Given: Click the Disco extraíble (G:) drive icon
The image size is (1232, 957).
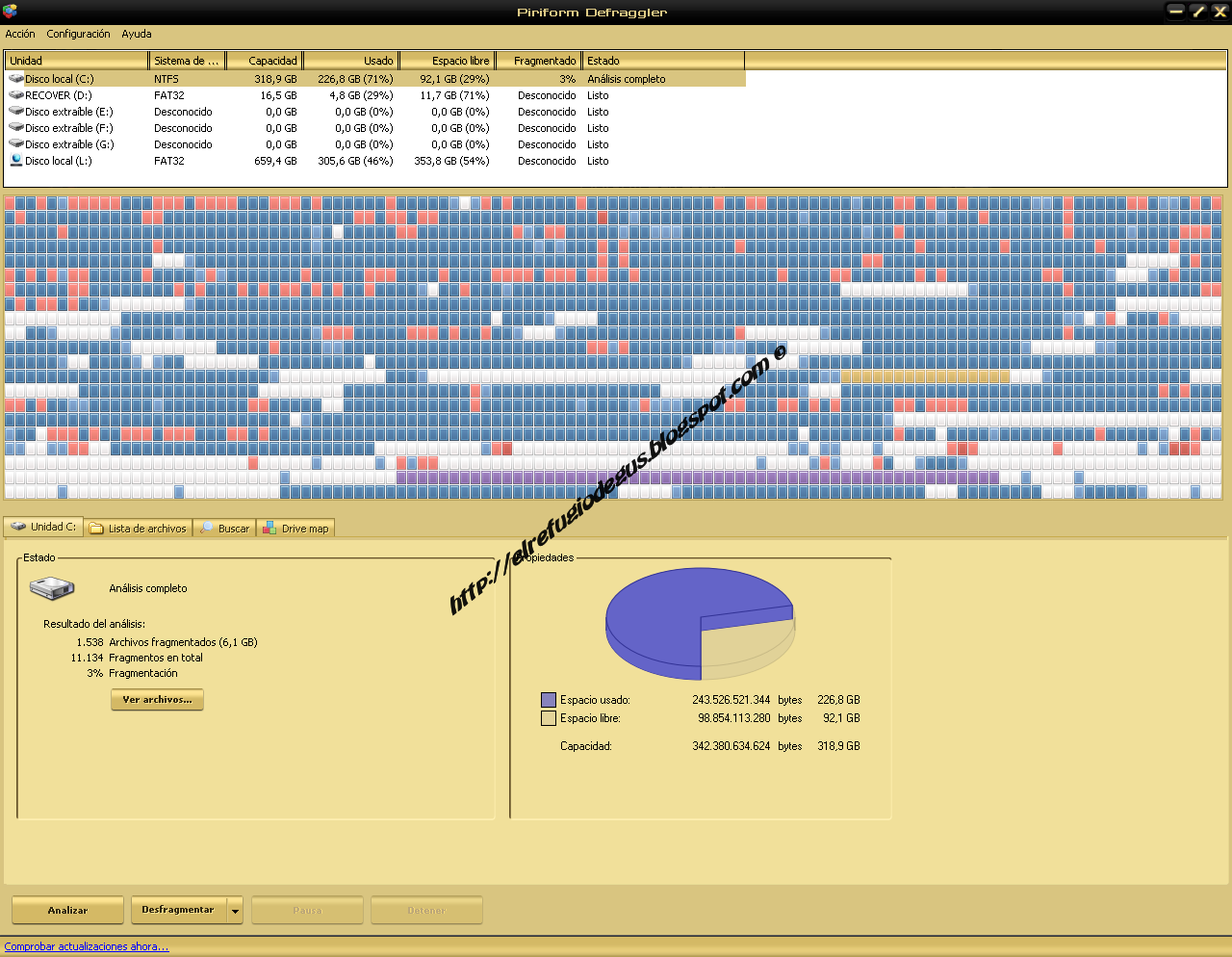Looking at the screenshot, I should 16,144.
